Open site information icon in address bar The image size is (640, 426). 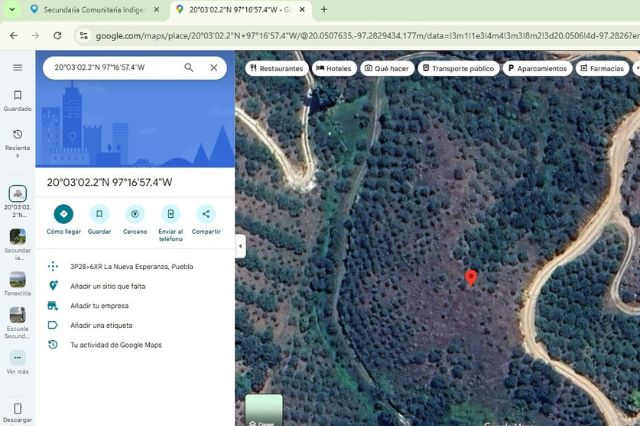[84, 36]
